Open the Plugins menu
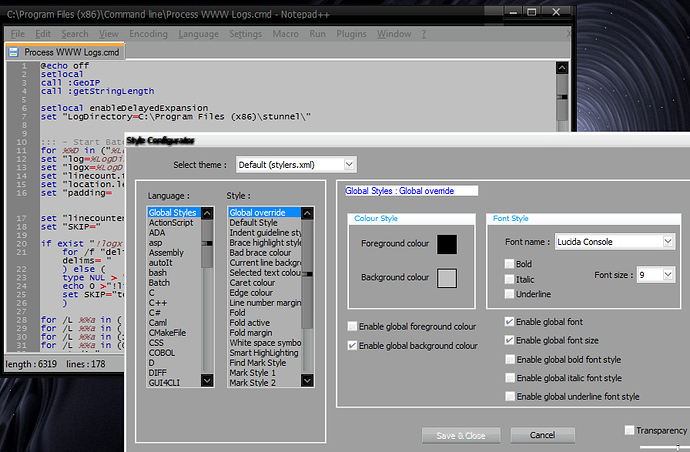Screen dimensions: 690x452 pos(351,34)
